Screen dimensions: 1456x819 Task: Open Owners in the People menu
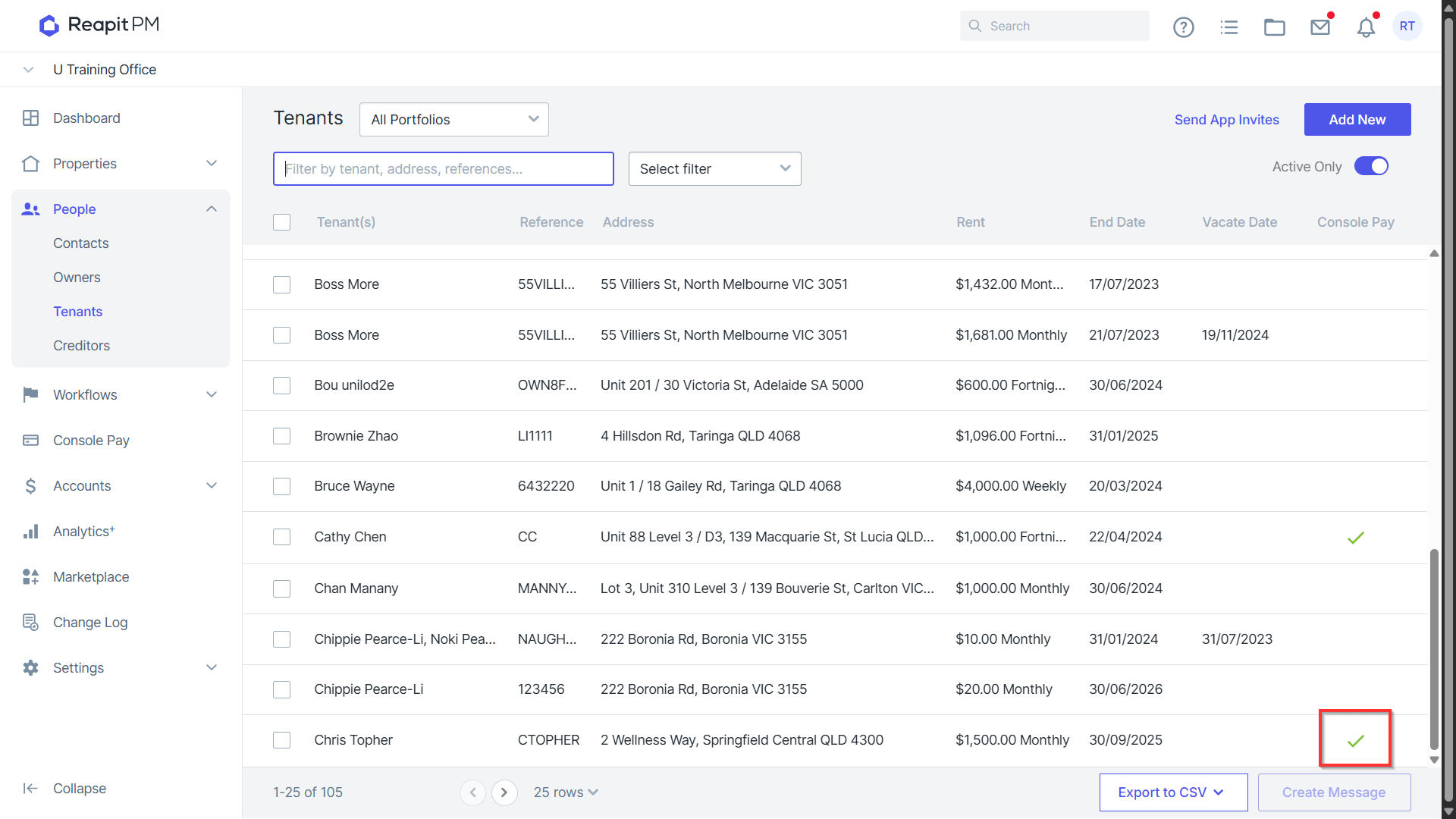77,278
